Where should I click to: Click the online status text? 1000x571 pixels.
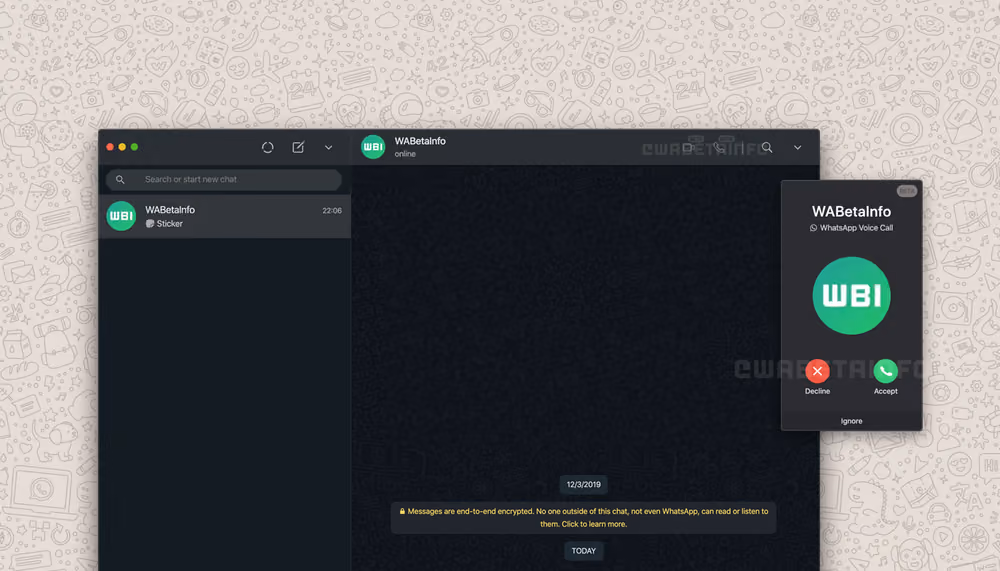405,154
